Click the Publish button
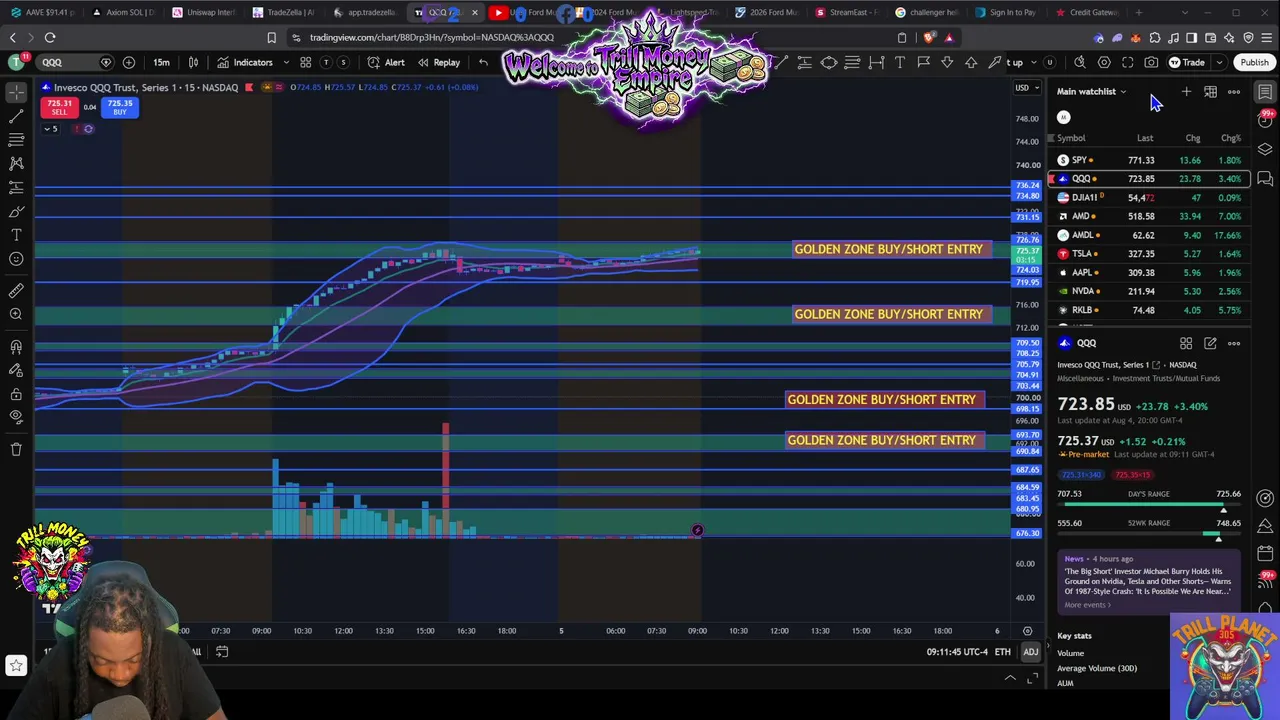The width and height of the screenshot is (1280, 720). pyautogui.click(x=1254, y=62)
